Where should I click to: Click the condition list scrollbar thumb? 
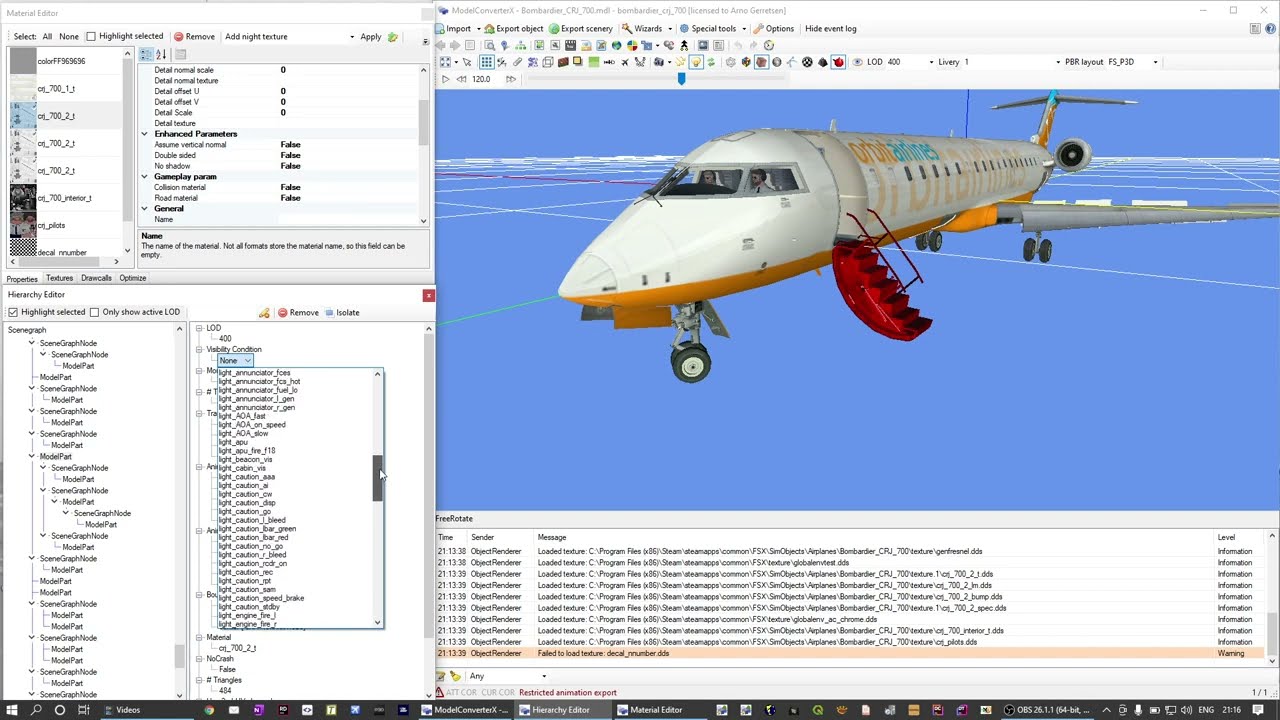(x=378, y=478)
